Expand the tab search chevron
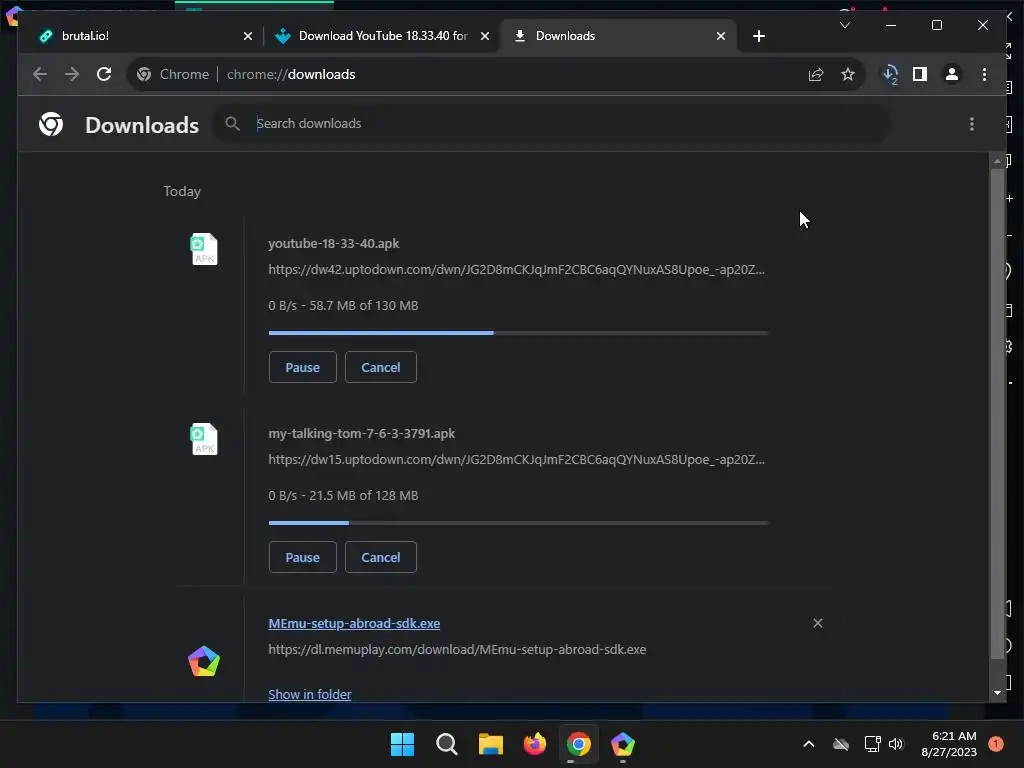This screenshot has height=768, width=1024. point(844,25)
